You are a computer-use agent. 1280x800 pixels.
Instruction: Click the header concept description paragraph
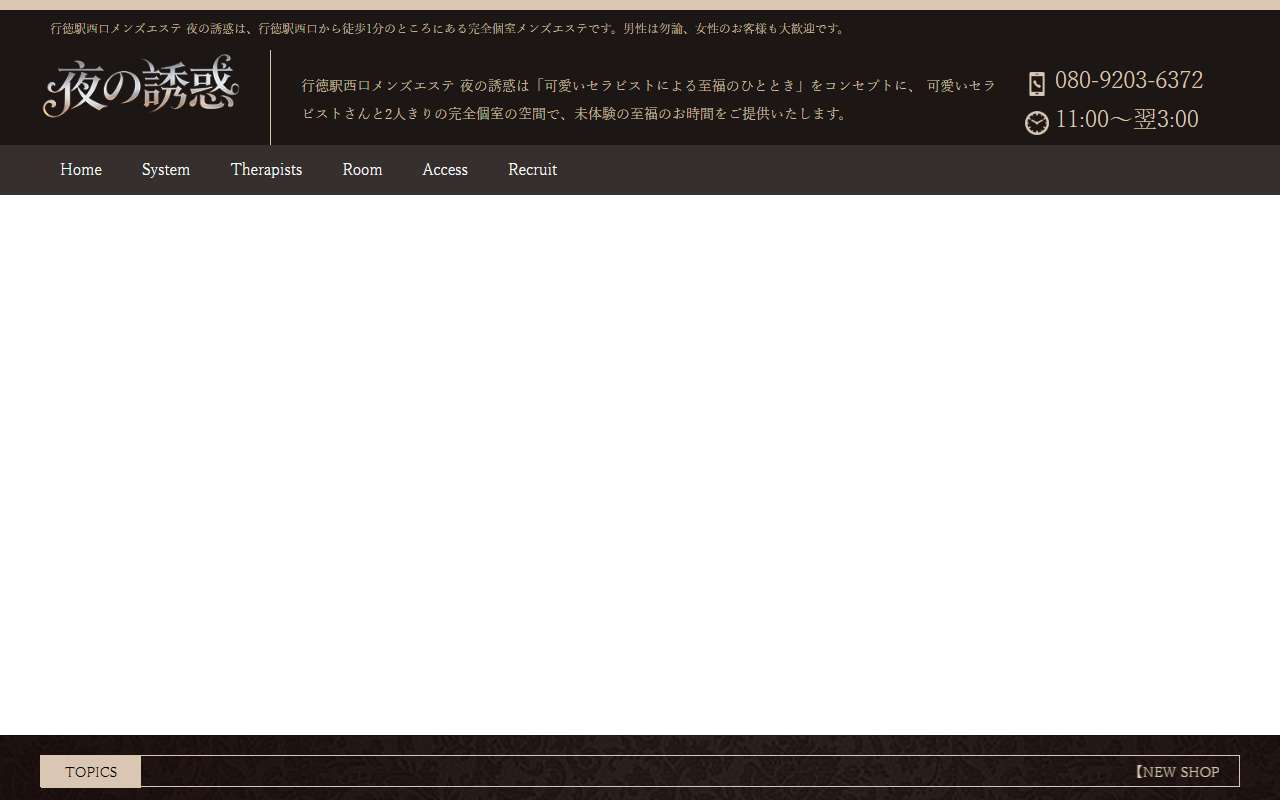click(648, 100)
